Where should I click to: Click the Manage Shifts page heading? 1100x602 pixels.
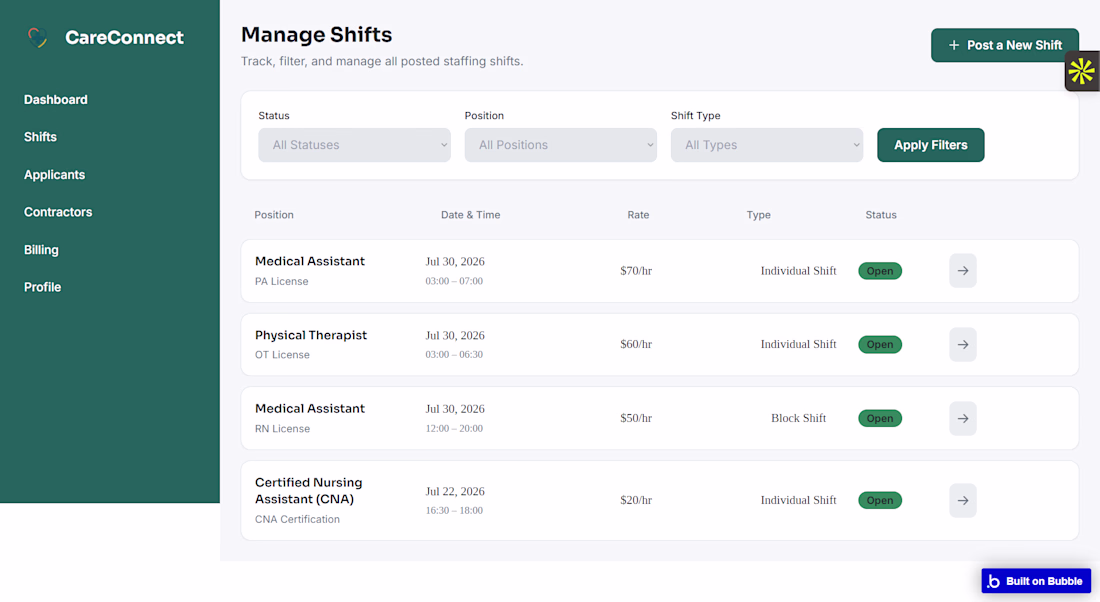[316, 34]
